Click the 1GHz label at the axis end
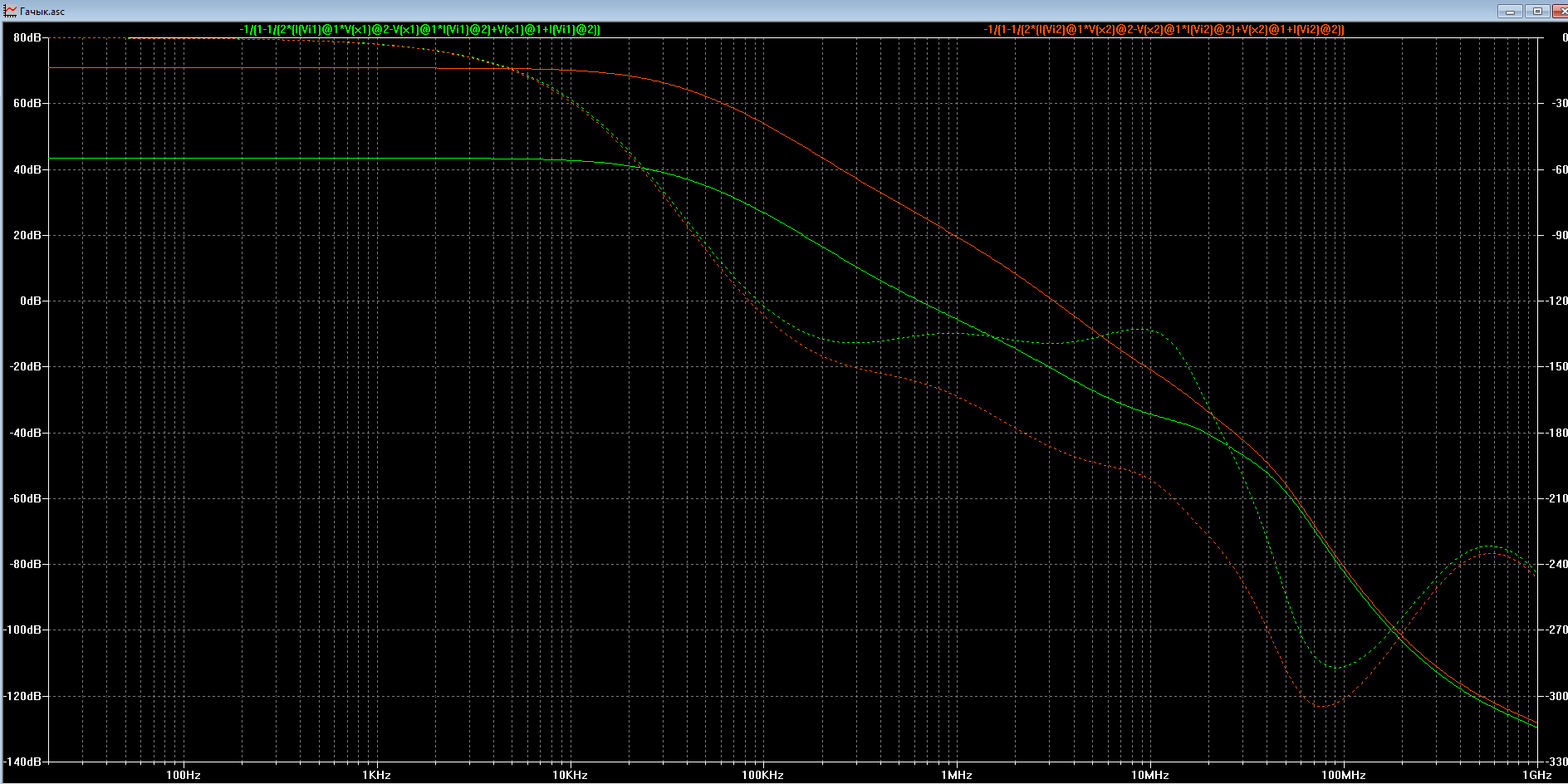Screen dimensions: 1568x784 click(x=1536, y=775)
